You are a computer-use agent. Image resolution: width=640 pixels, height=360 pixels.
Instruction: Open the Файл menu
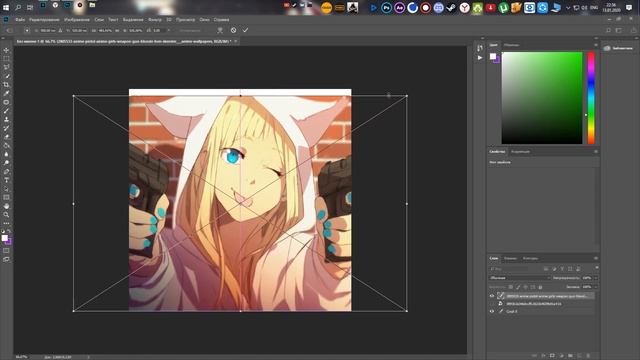click(x=20, y=20)
